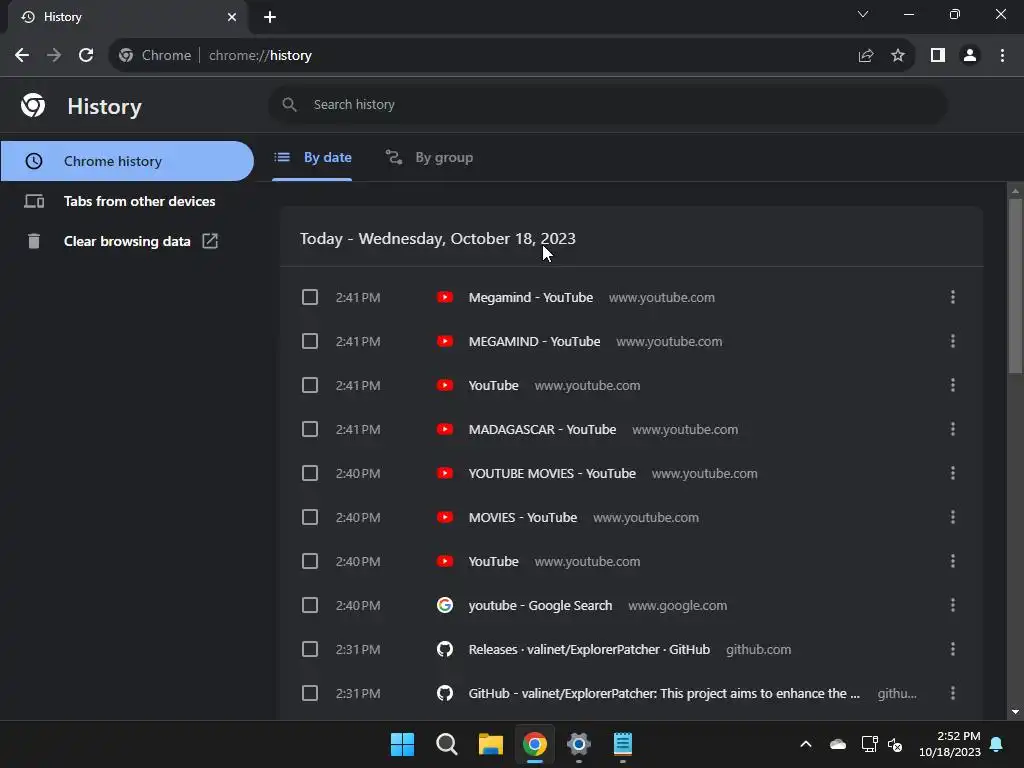This screenshot has height=768, width=1024.
Task: Click the GitHub favicon of Releases entry
Action: [x=445, y=649]
